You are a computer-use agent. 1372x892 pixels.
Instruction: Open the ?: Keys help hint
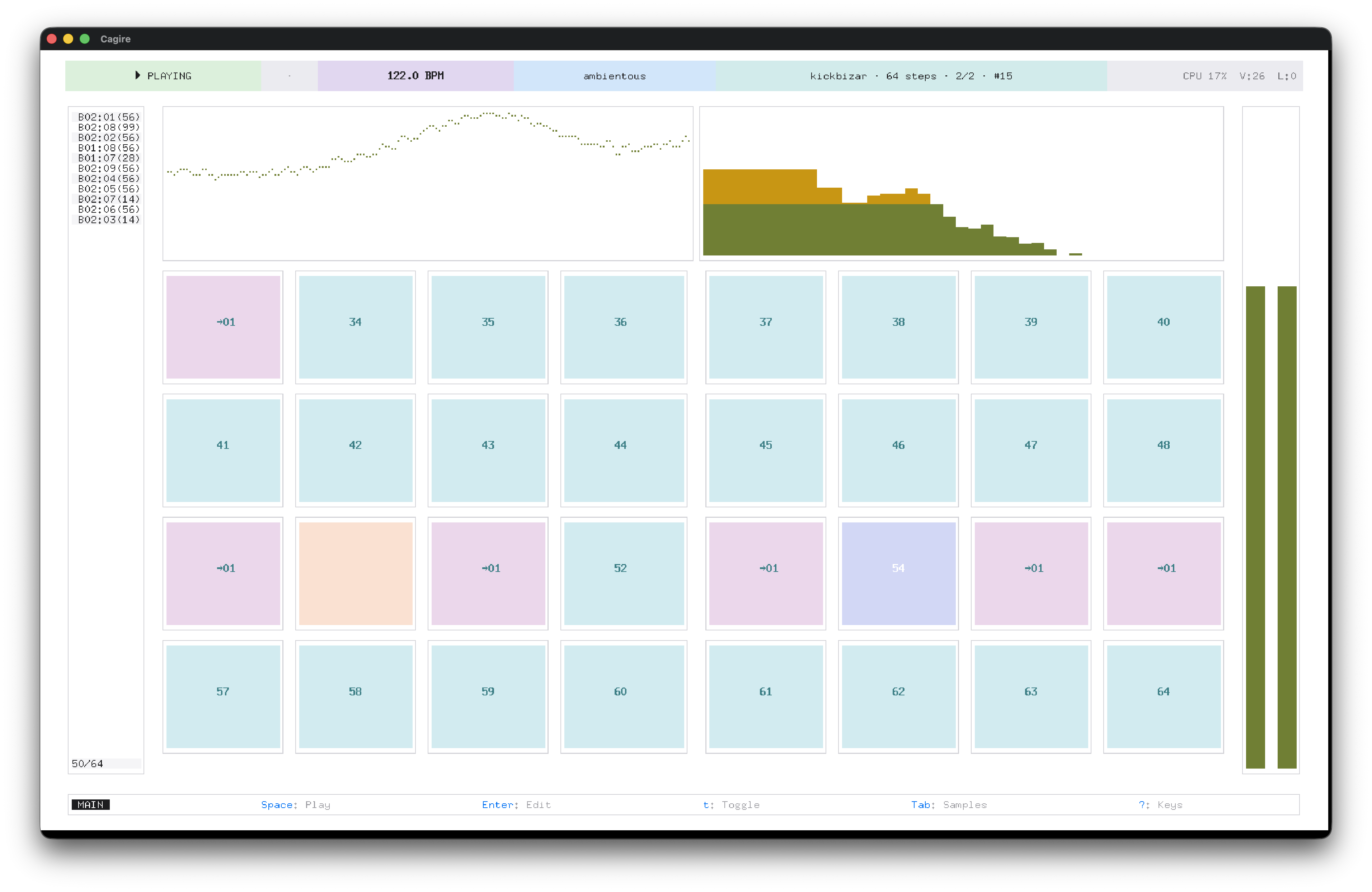[1160, 804]
